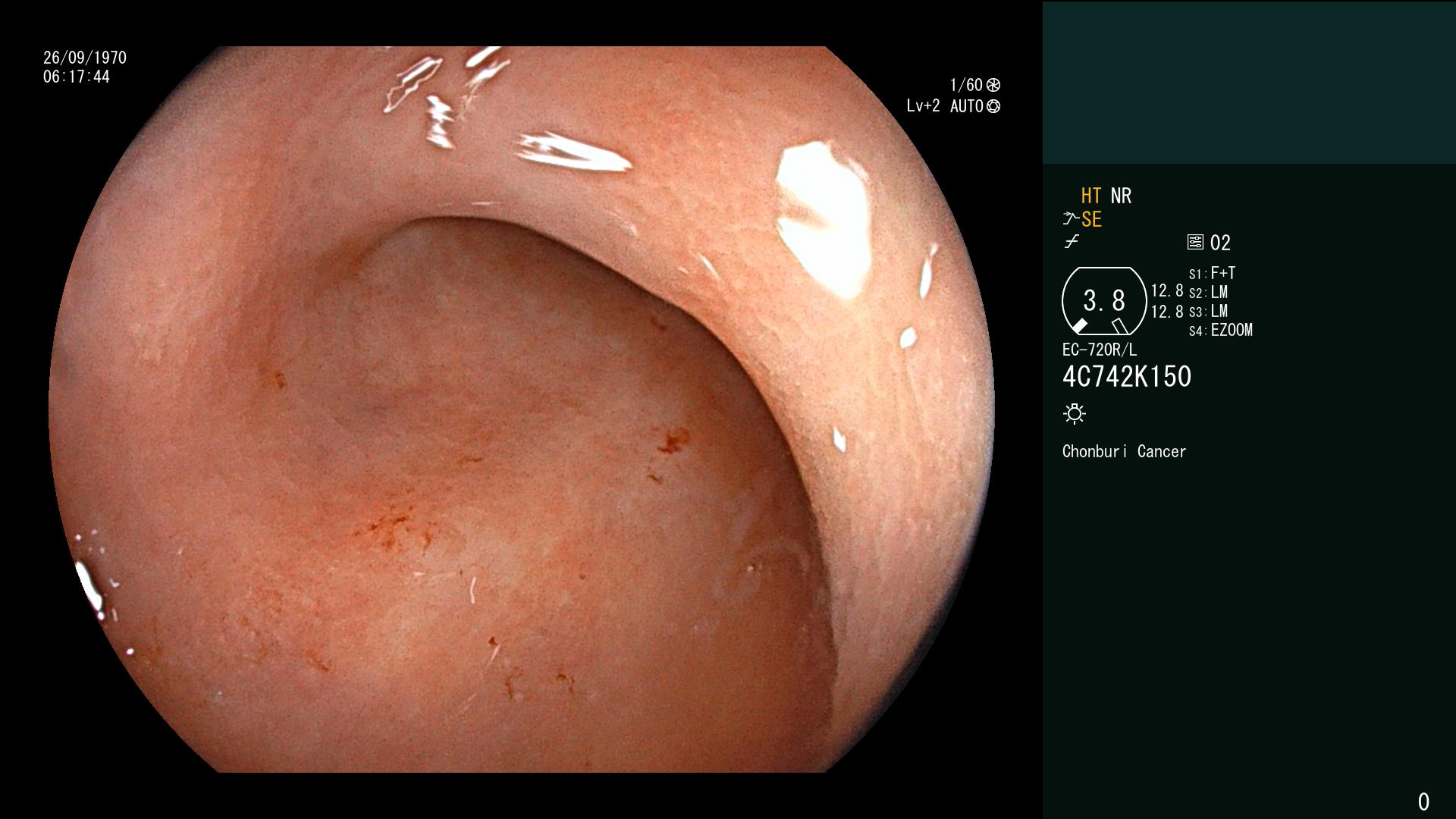Click the tone curve icon below SE

tap(1071, 242)
